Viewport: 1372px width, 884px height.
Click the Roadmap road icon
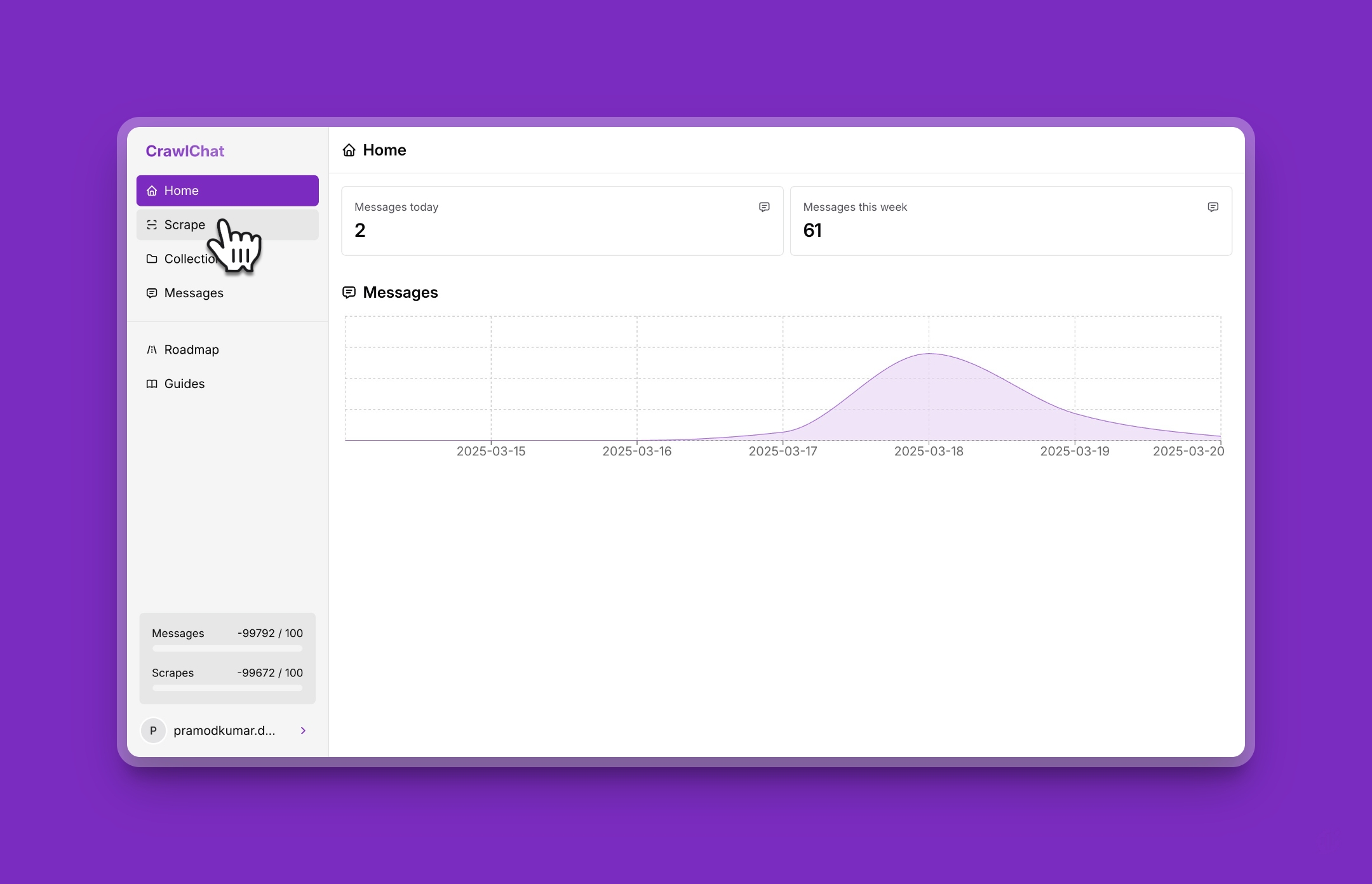(152, 350)
